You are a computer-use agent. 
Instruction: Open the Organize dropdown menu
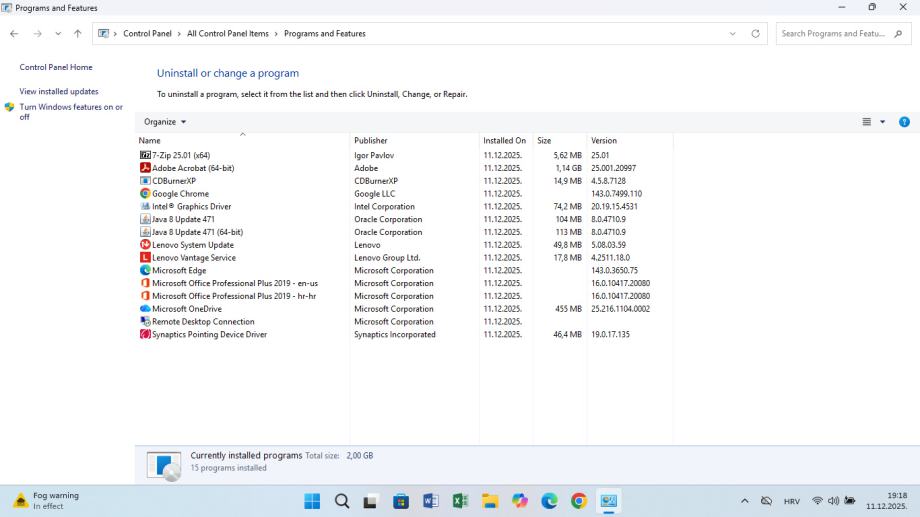165,122
